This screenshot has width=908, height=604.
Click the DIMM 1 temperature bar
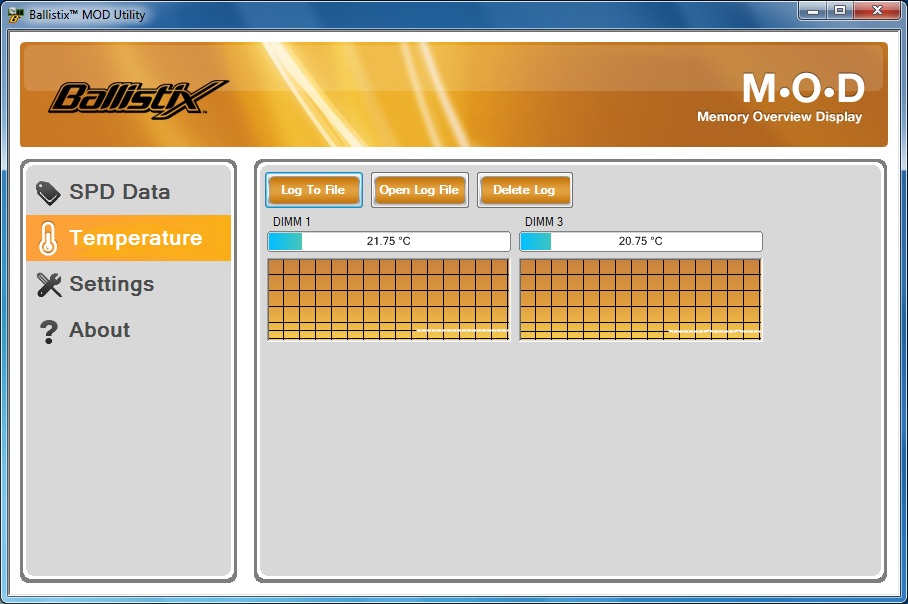389,241
